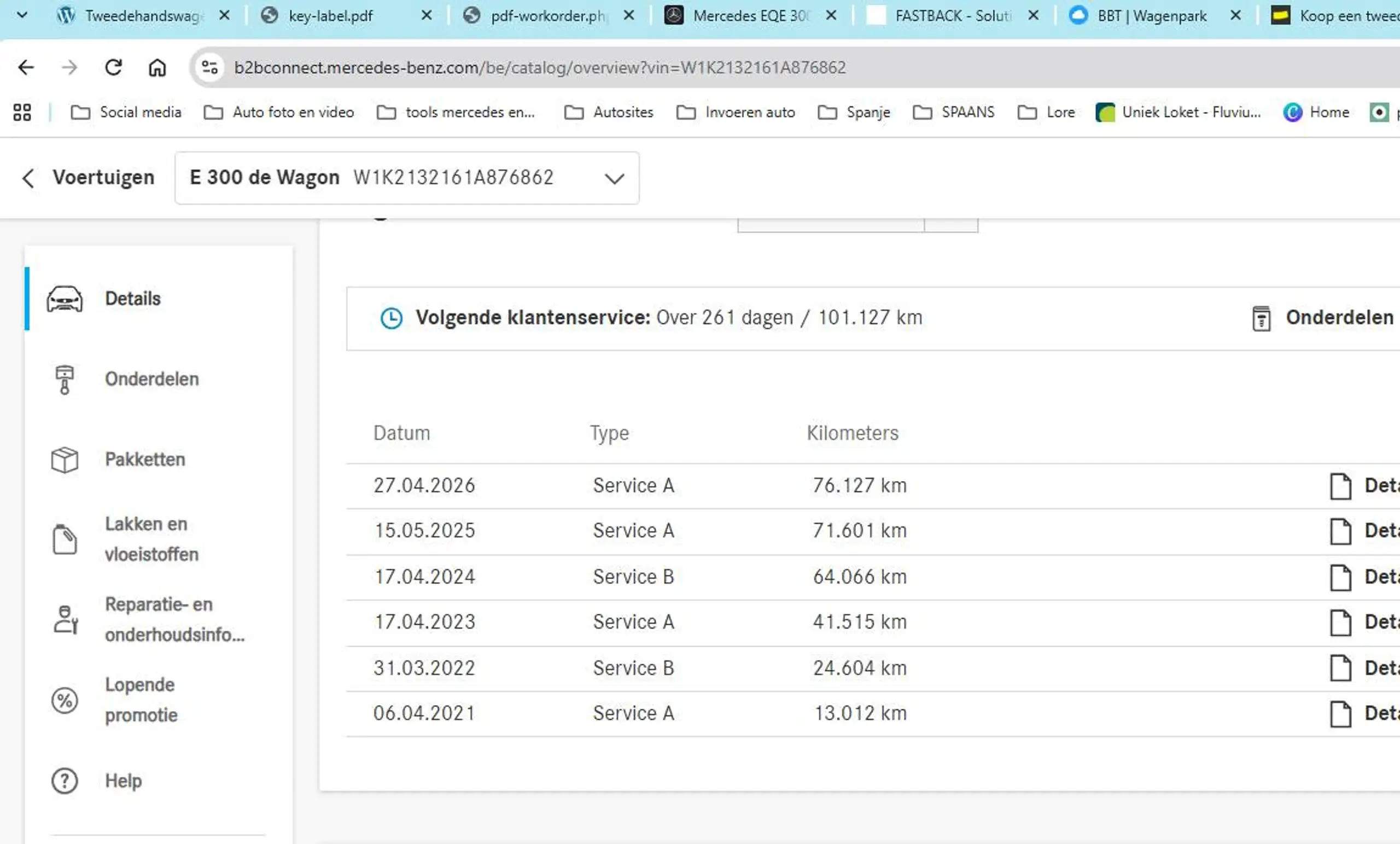Open the tools mercedes en... bookmark folder
1400x844 pixels.
(x=456, y=113)
